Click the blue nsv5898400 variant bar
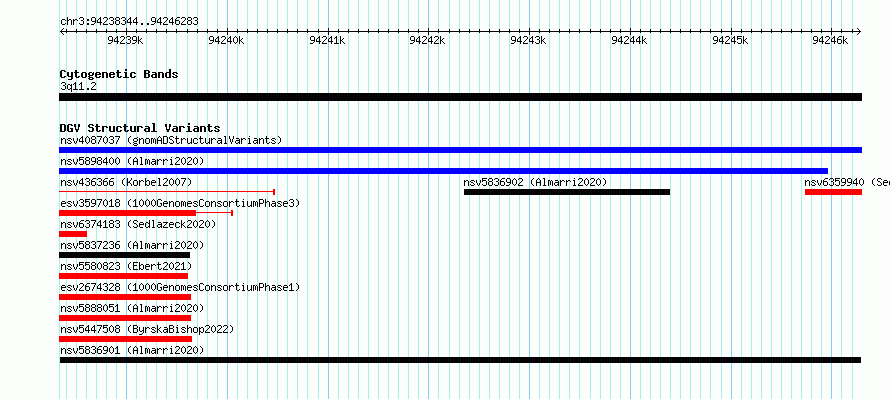890x399 pixels. coord(443,171)
